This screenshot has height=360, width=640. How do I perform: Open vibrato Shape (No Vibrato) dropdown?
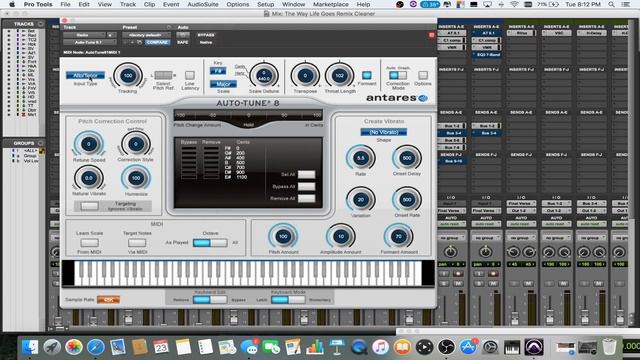click(384, 132)
